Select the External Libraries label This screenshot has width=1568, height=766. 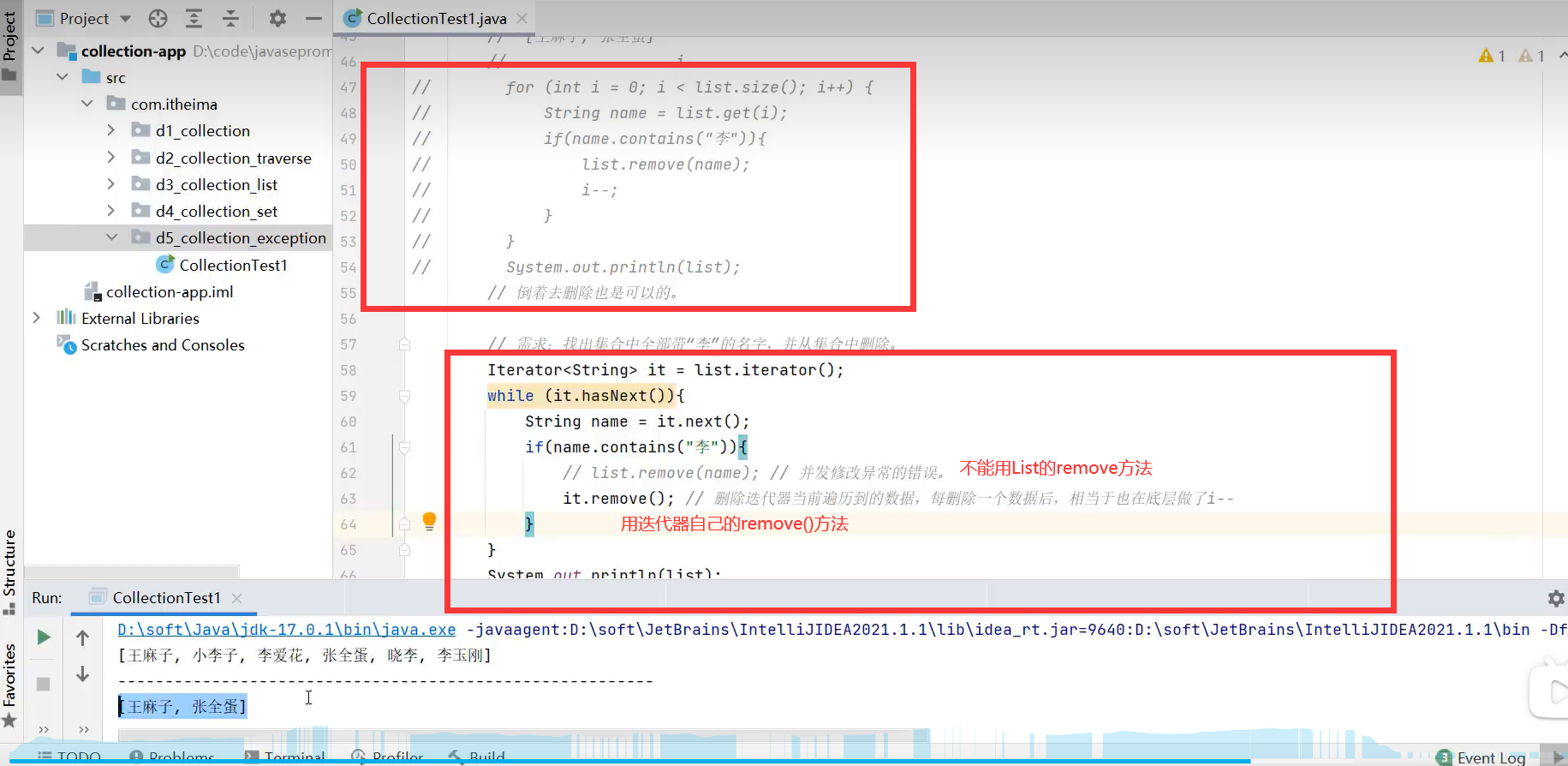point(140,318)
